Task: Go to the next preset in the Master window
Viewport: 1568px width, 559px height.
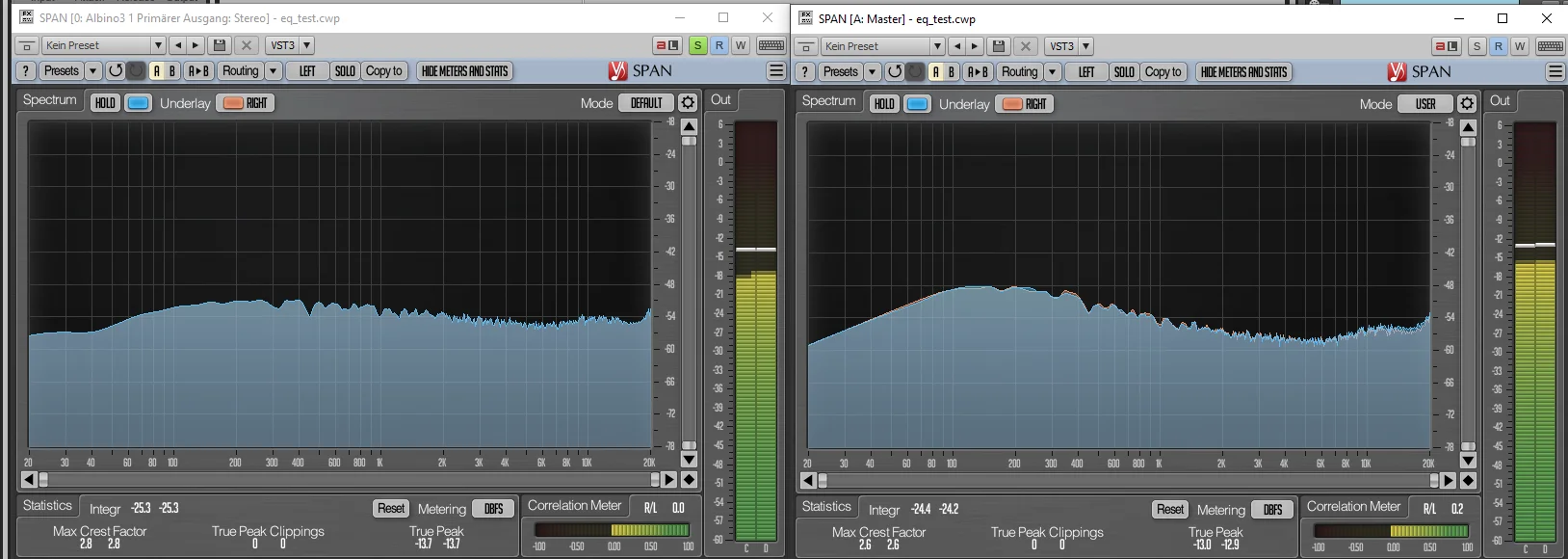Action: (975, 46)
